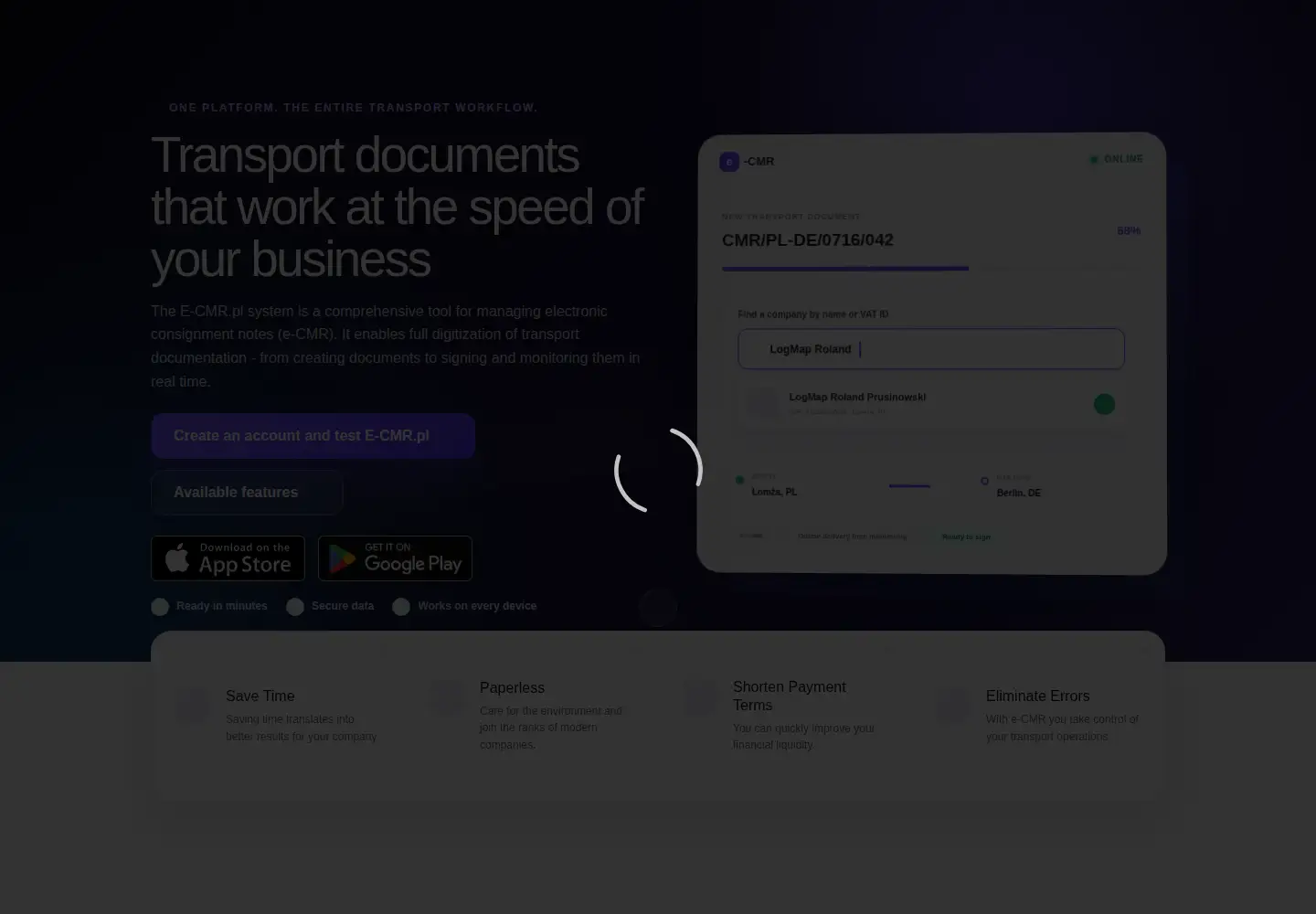Click the Shorten Payment Terms heading
The height and width of the screenshot is (914, 1316).
click(790, 696)
